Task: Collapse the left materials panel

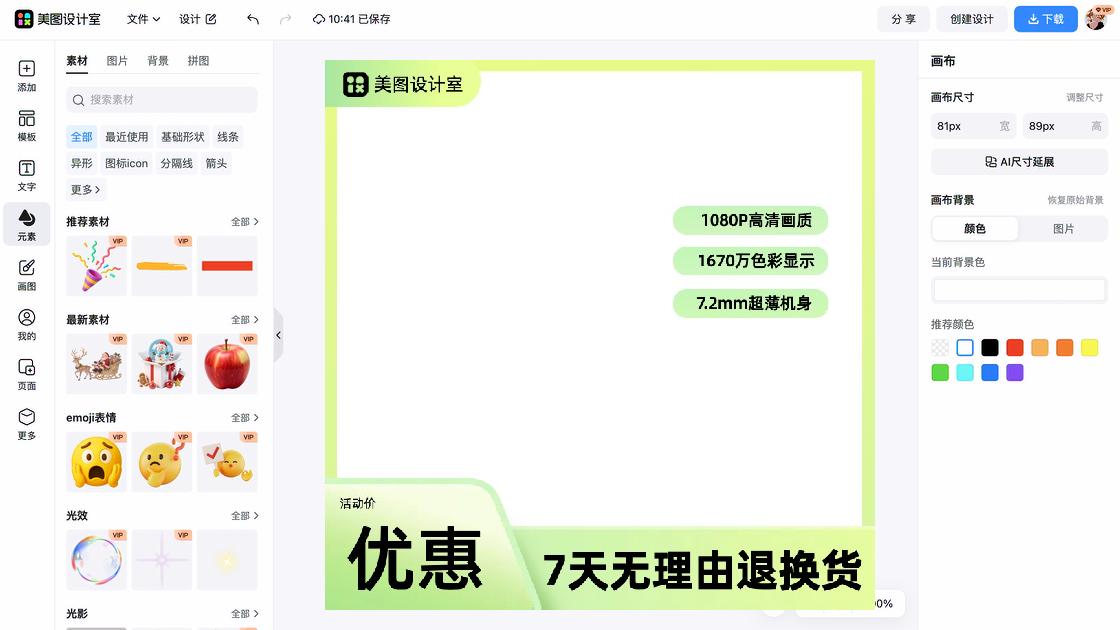Action: tap(278, 335)
